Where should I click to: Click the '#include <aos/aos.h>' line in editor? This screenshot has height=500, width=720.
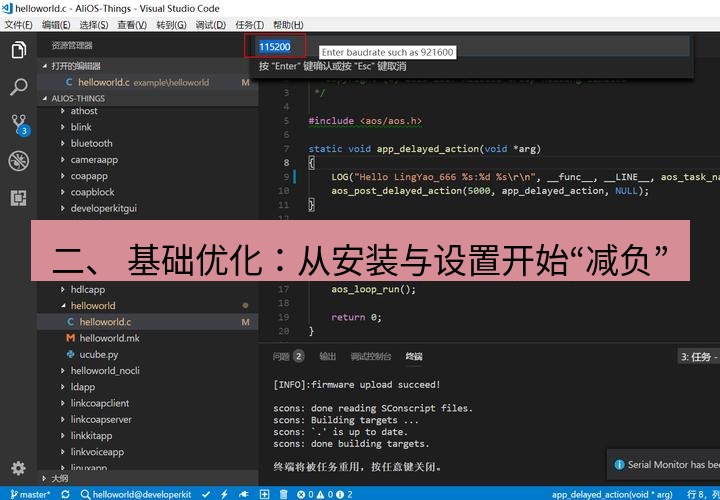tap(365, 121)
